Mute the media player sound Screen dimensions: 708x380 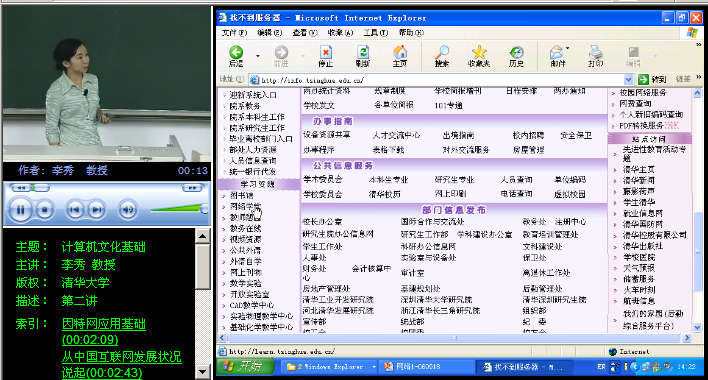pyautogui.click(x=128, y=209)
